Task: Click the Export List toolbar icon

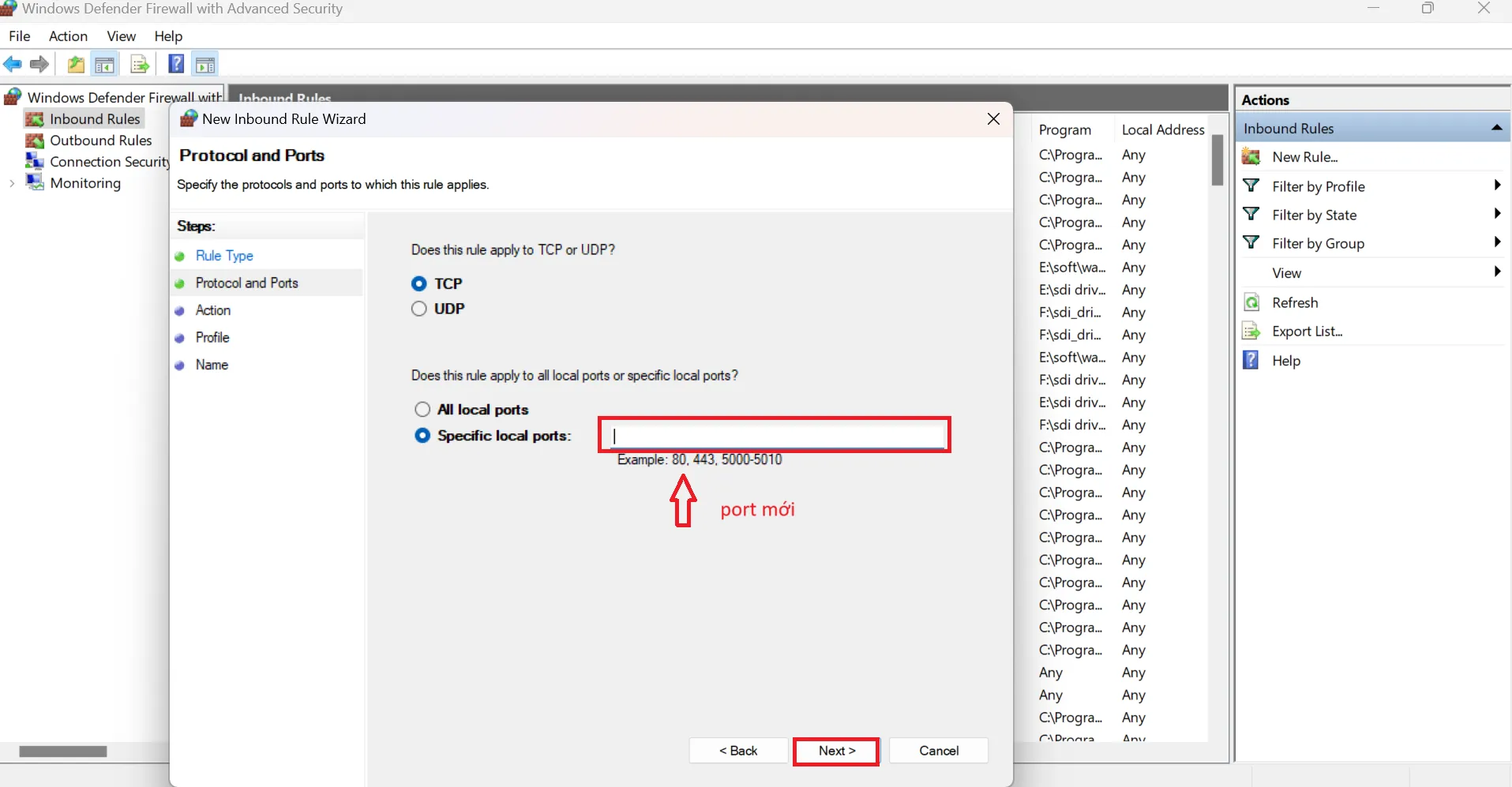Action: [x=140, y=65]
